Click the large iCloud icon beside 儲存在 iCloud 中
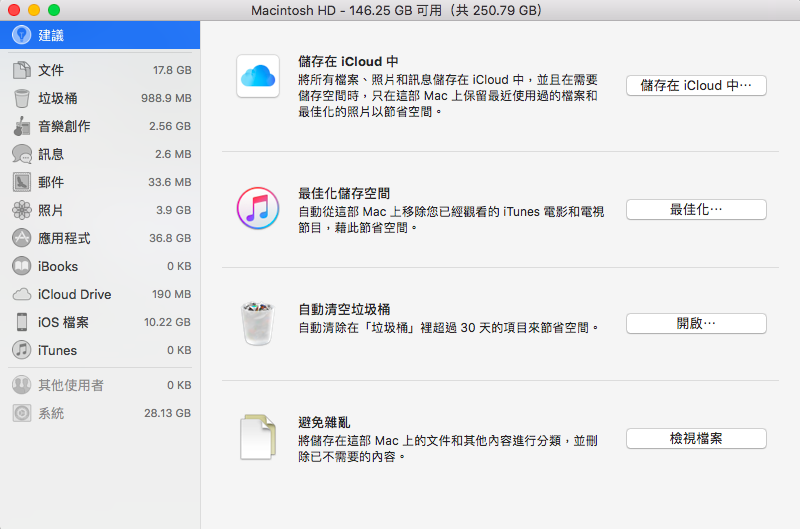 pos(258,76)
